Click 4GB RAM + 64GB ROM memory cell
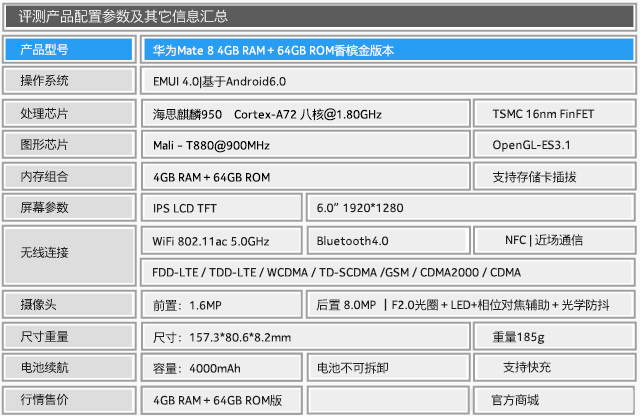Image resolution: width=640 pixels, height=416 pixels. (x=305, y=176)
